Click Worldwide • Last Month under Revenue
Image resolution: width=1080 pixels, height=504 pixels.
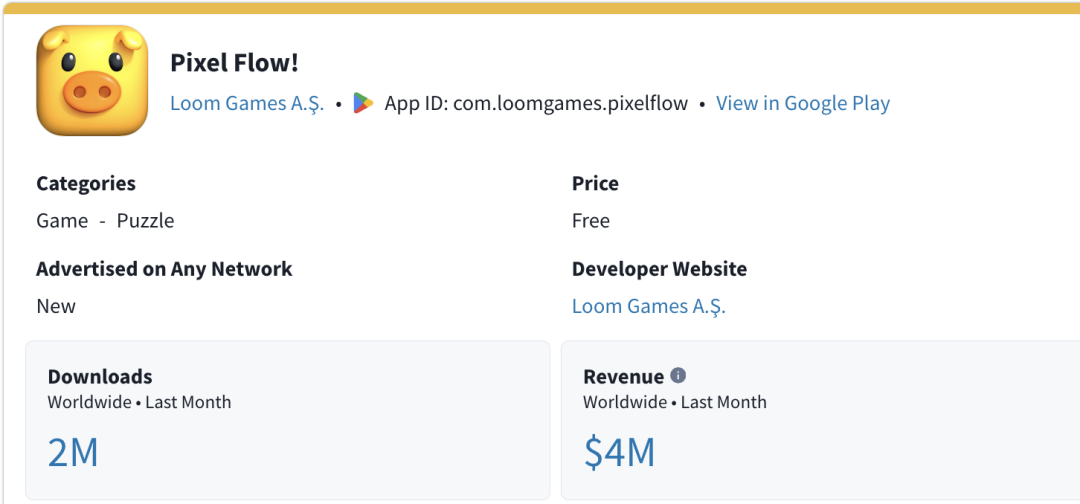pyautogui.click(x=675, y=402)
